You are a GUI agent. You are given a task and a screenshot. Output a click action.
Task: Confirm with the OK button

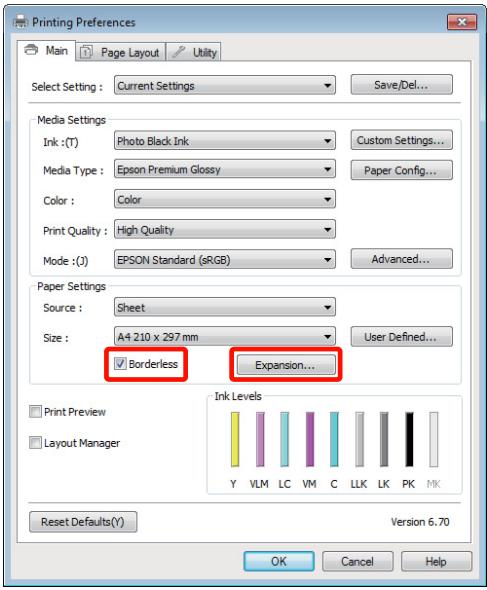(279, 561)
